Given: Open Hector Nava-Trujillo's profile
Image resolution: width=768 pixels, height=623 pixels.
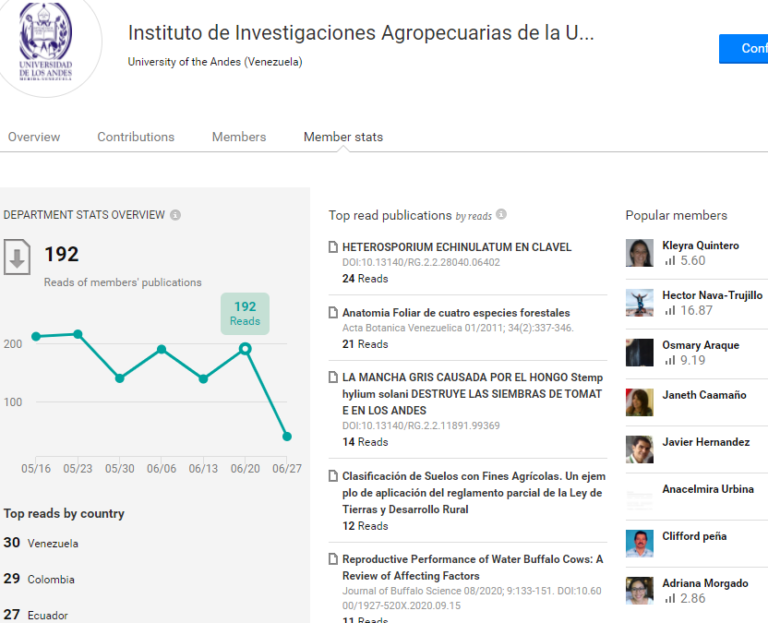Looking at the screenshot, I should (712, 295).
